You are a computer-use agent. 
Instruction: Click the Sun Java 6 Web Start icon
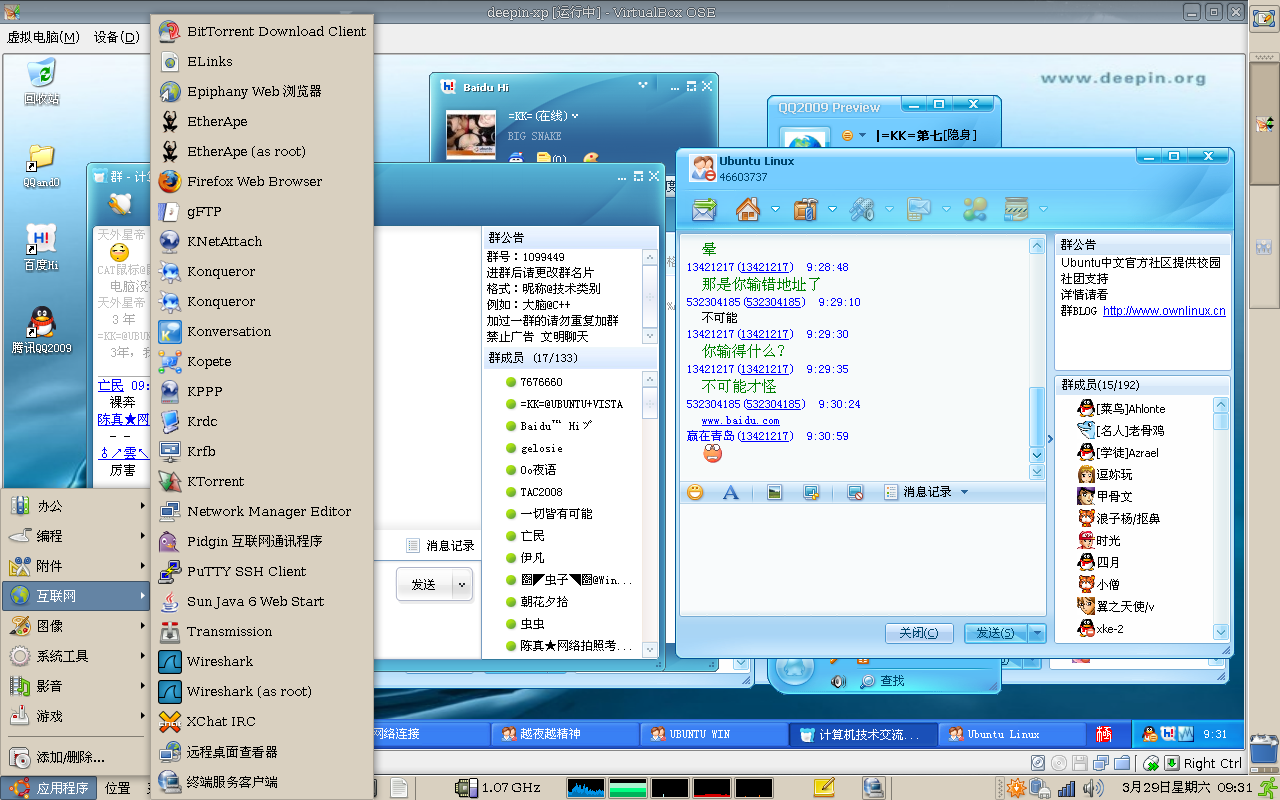point(170,601)
